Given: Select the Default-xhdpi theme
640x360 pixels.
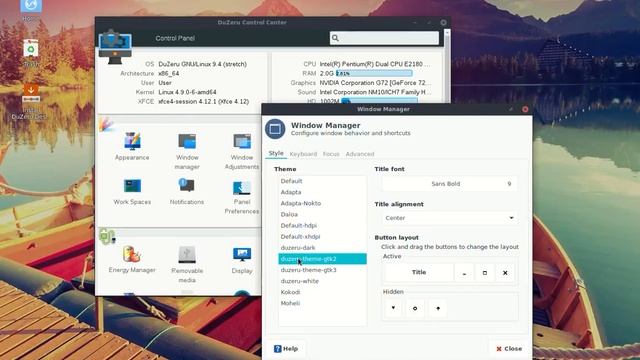Looking at the screenshot, I should (322, 236).
